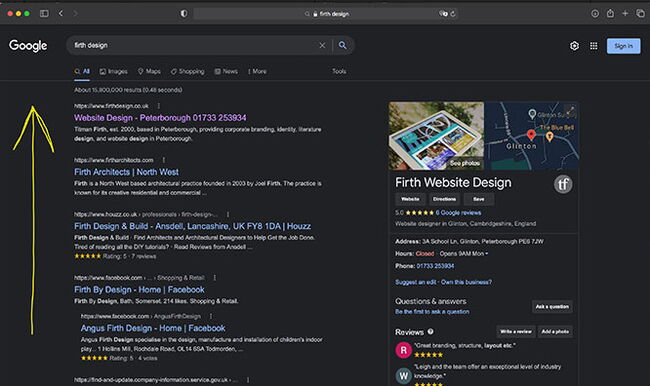Screen dimensions: 650x386
Task: Click the red map pin on Glinton map
Action: (x=531, y=135)
